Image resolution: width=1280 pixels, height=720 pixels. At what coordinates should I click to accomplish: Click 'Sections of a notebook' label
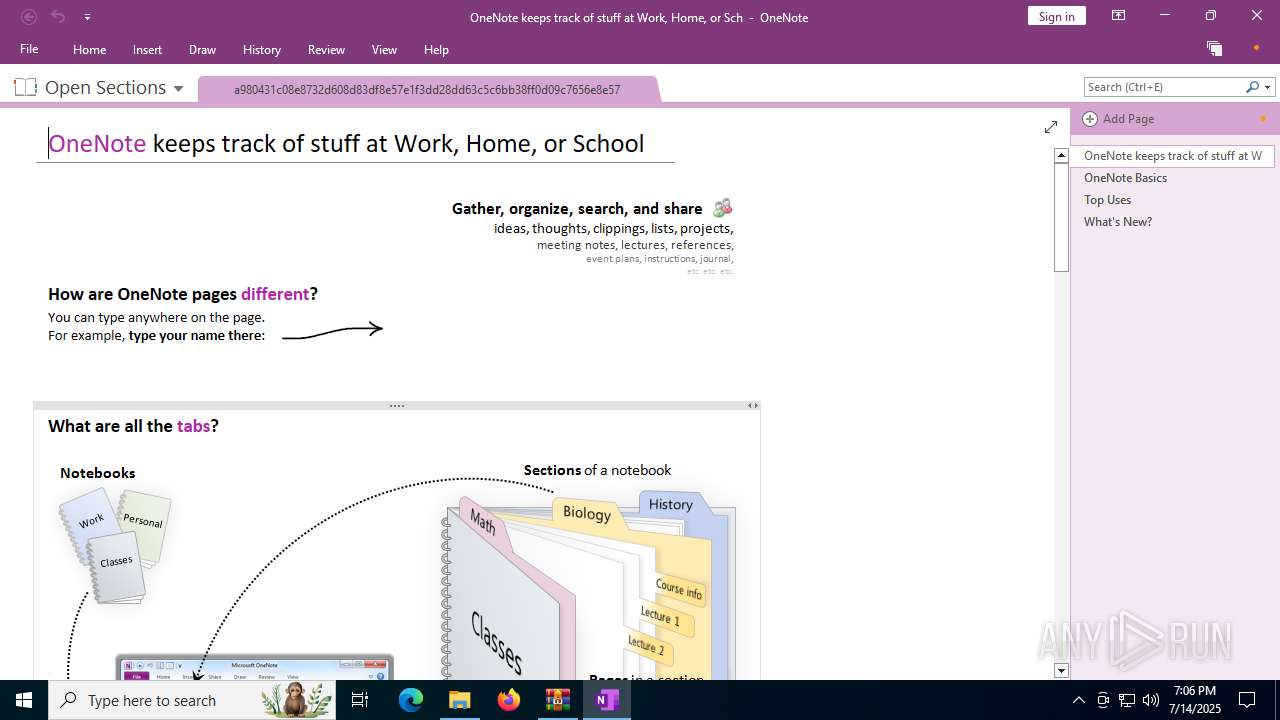pos(597,470)
